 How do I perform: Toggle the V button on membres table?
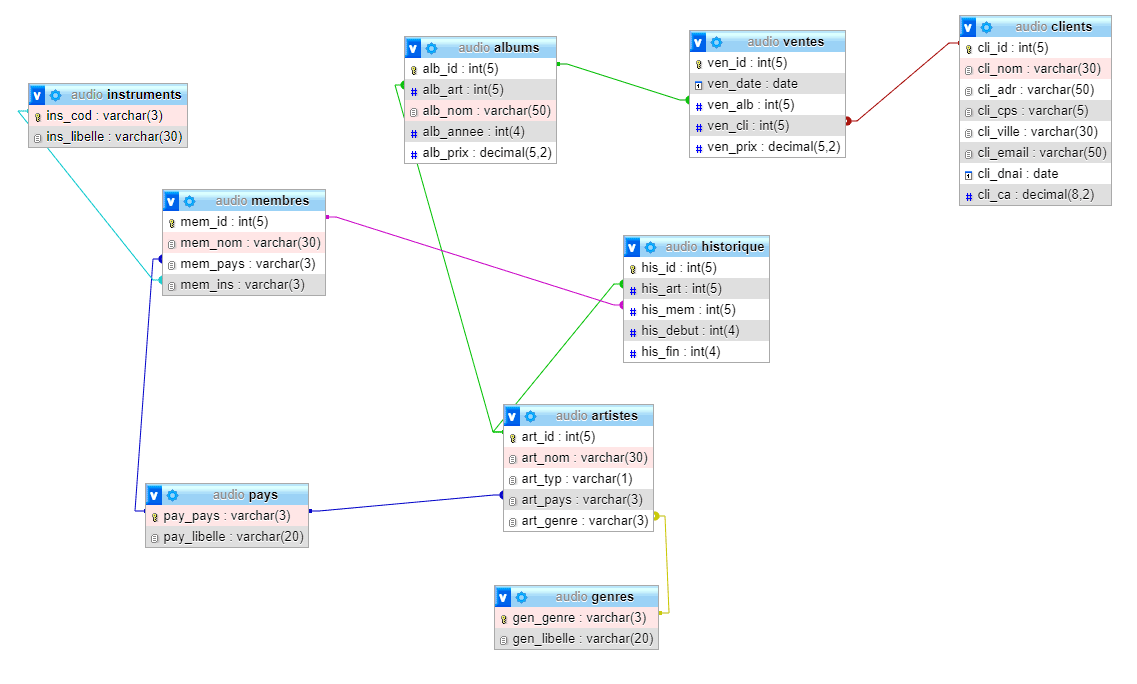click(171, 201)
